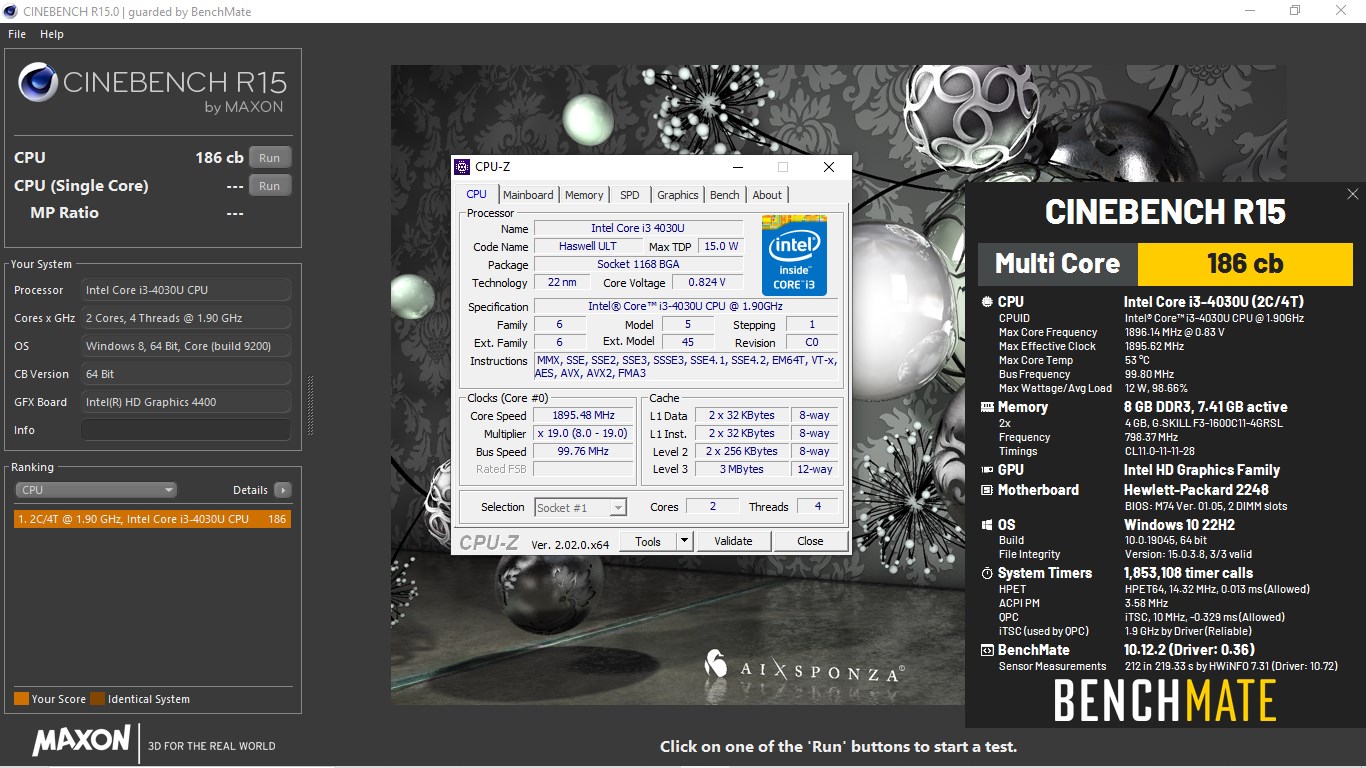Image resolution: width=1366 pixels, height=768 pixels.
Task: Switch to SPD tab in CPU-Z
Action: (x=629, y=195)
